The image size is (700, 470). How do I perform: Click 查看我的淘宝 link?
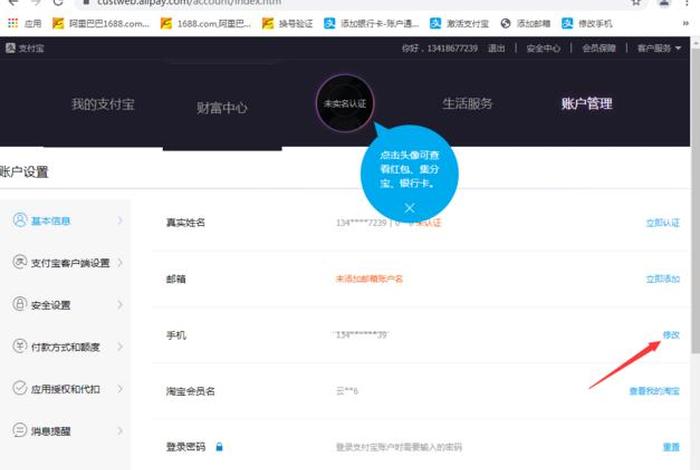coord(654,391)
